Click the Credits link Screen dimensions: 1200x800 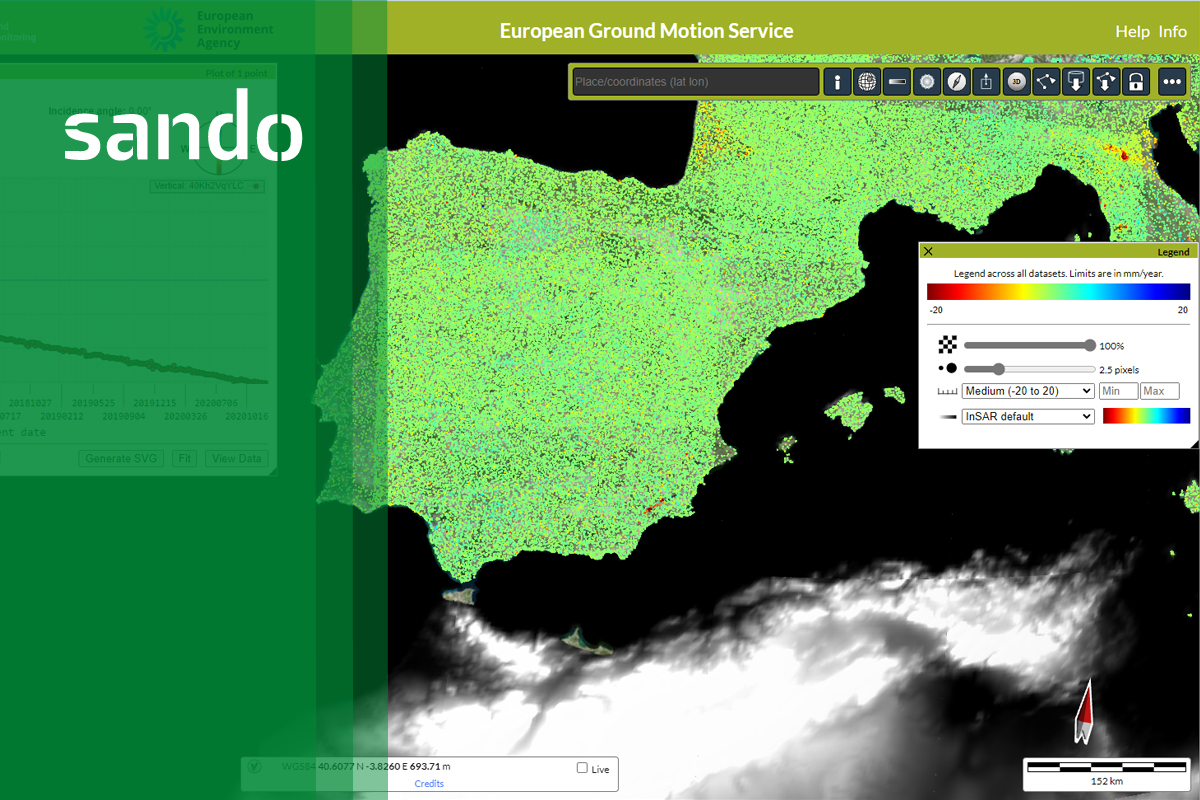[x=429, y=783]
